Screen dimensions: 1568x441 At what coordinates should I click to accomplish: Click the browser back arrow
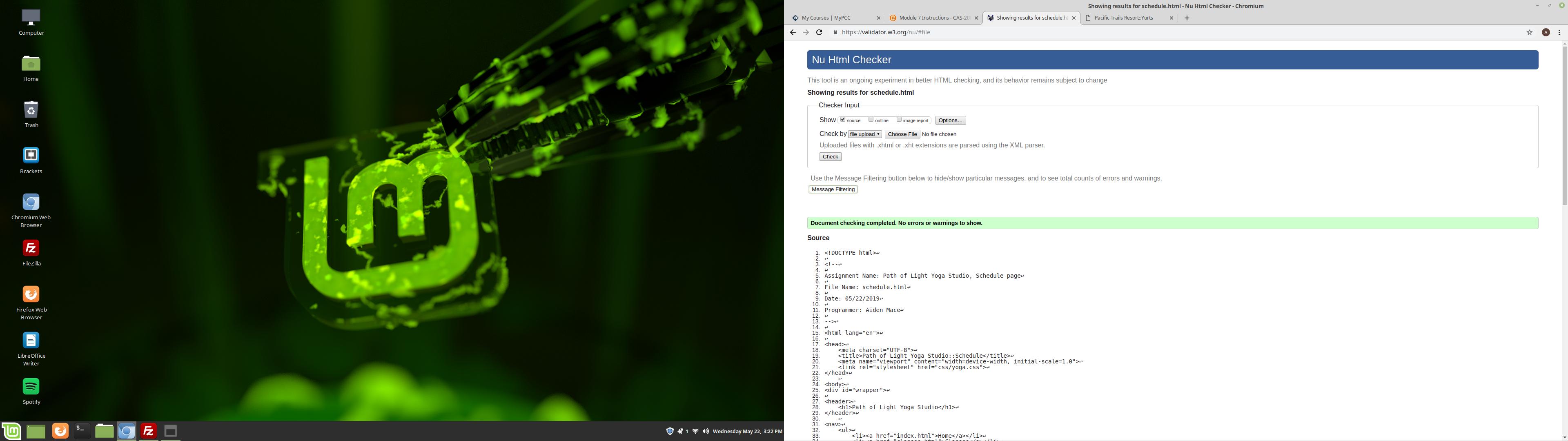point(793,33)
